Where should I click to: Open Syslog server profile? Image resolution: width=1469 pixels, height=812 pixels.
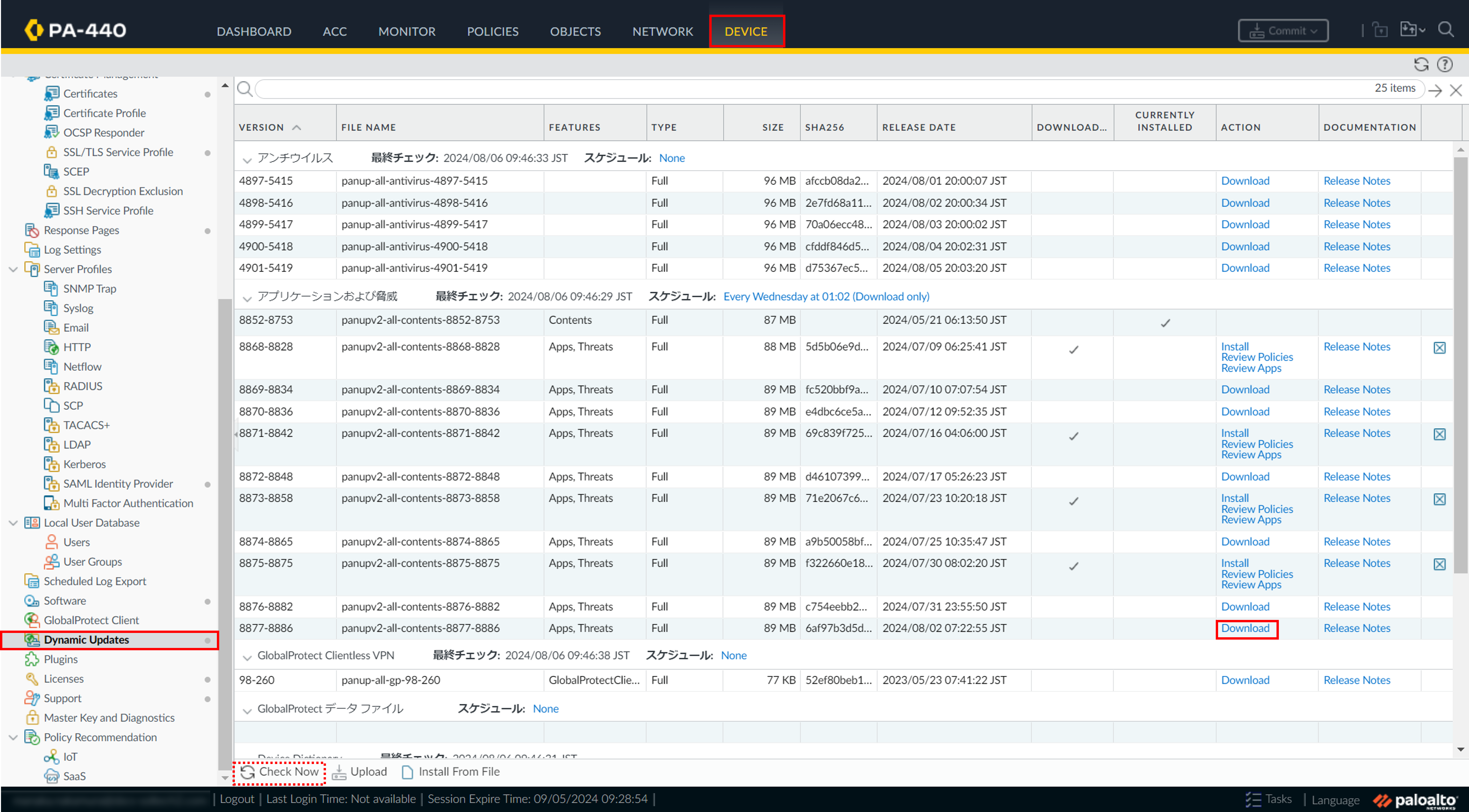point(78,308)
